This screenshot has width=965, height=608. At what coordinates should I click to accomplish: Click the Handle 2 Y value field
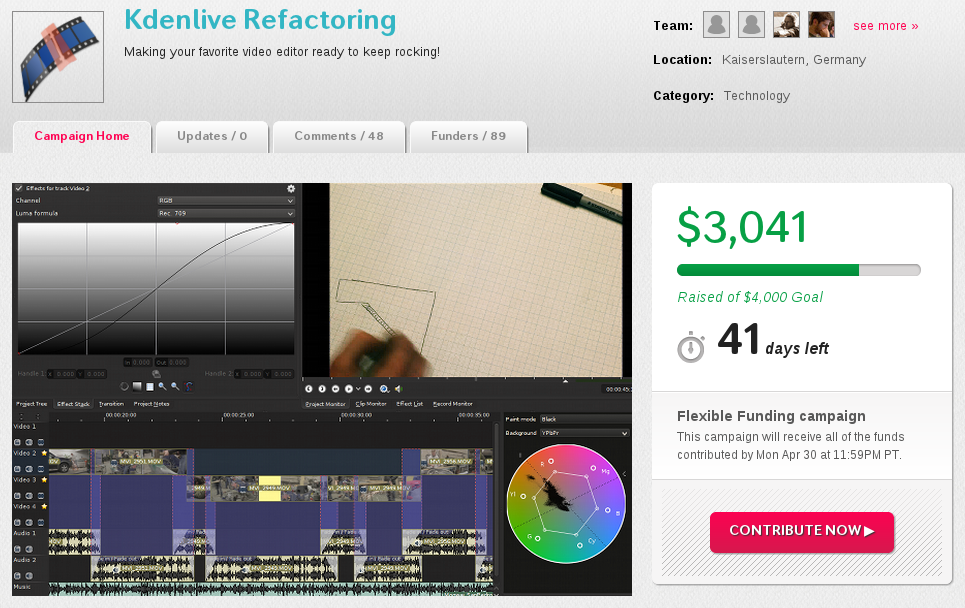279,374
